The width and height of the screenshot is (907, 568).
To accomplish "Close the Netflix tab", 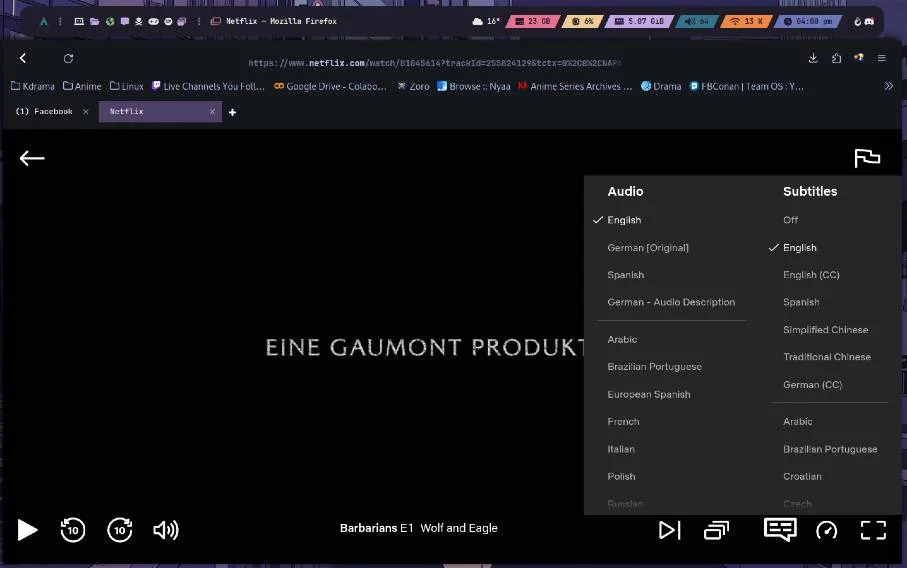I will (212, 112).
